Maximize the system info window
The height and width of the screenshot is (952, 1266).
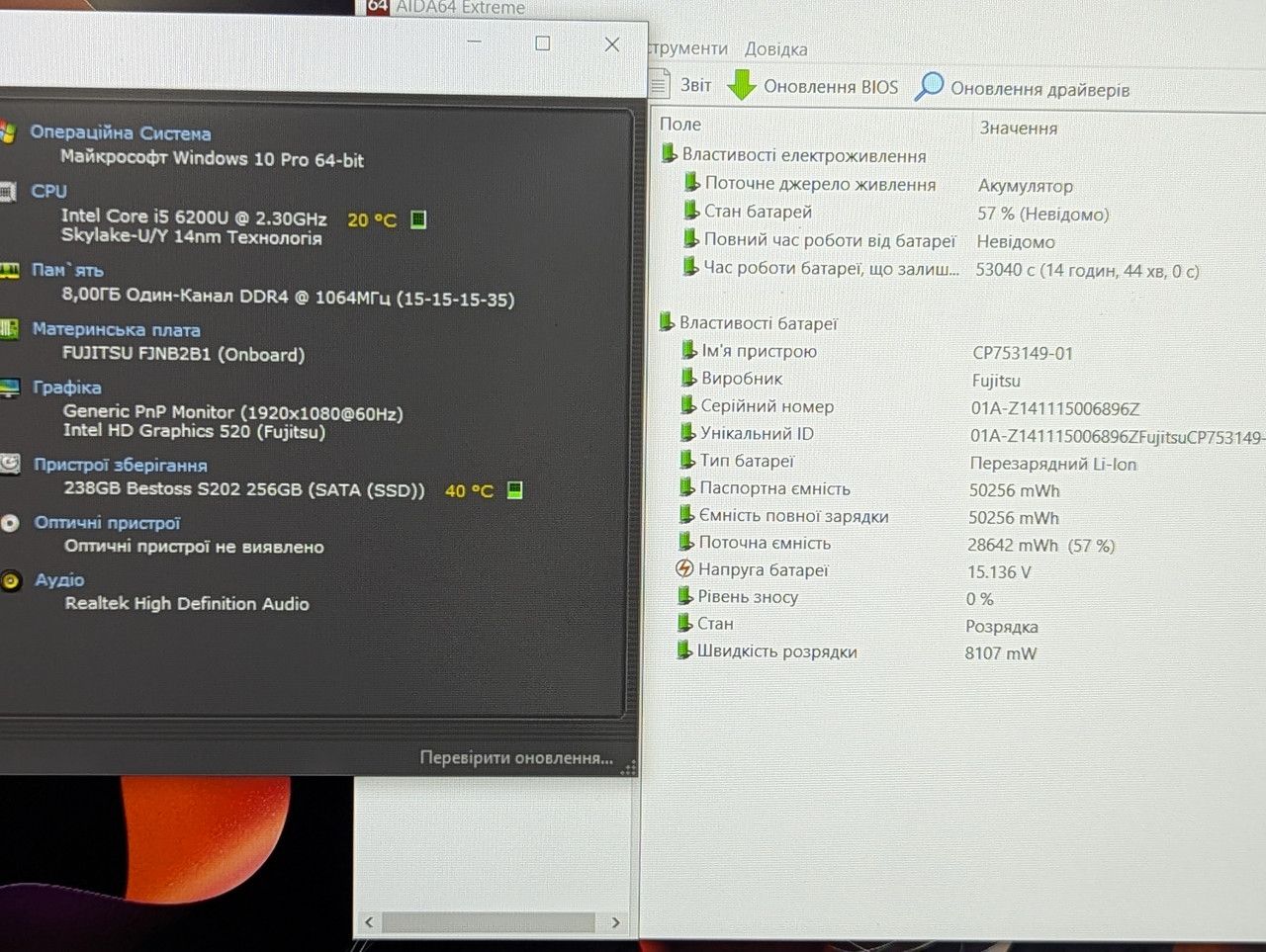[543, 43]
